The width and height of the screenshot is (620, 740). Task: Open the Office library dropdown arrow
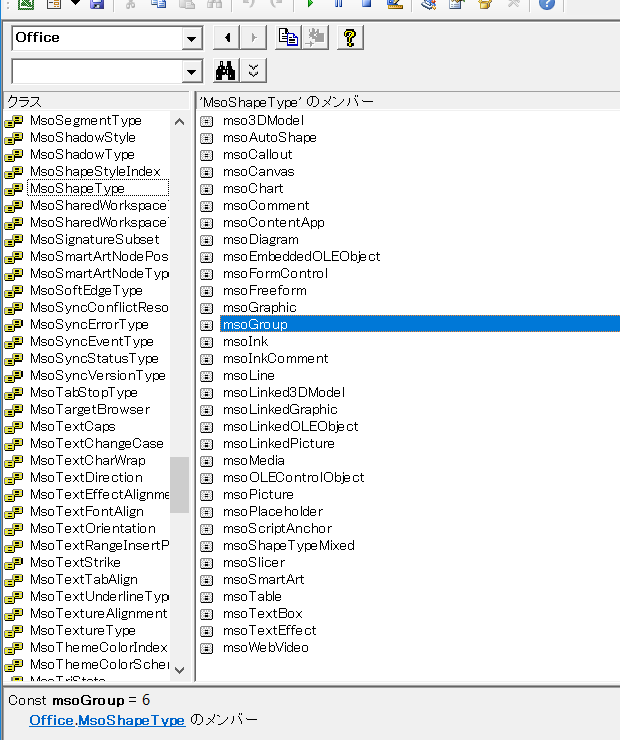[x=192, y=38]
